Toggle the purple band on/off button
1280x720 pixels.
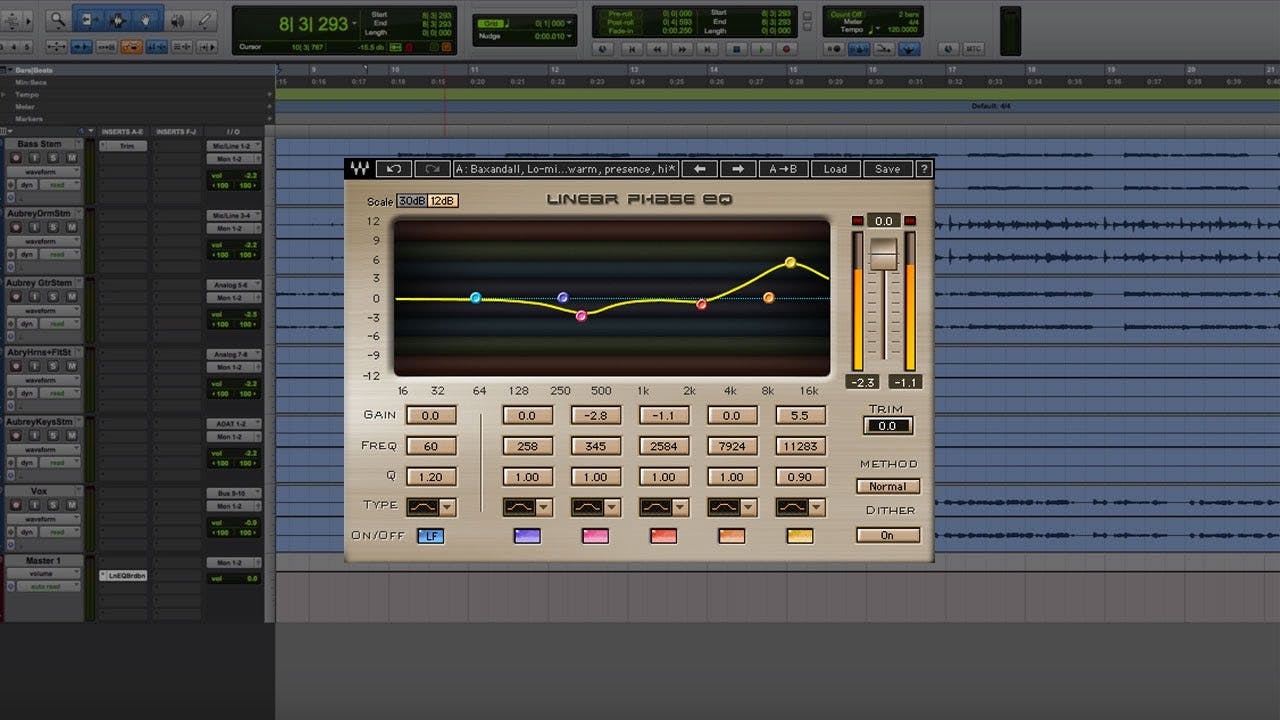(x=527, y=536)
